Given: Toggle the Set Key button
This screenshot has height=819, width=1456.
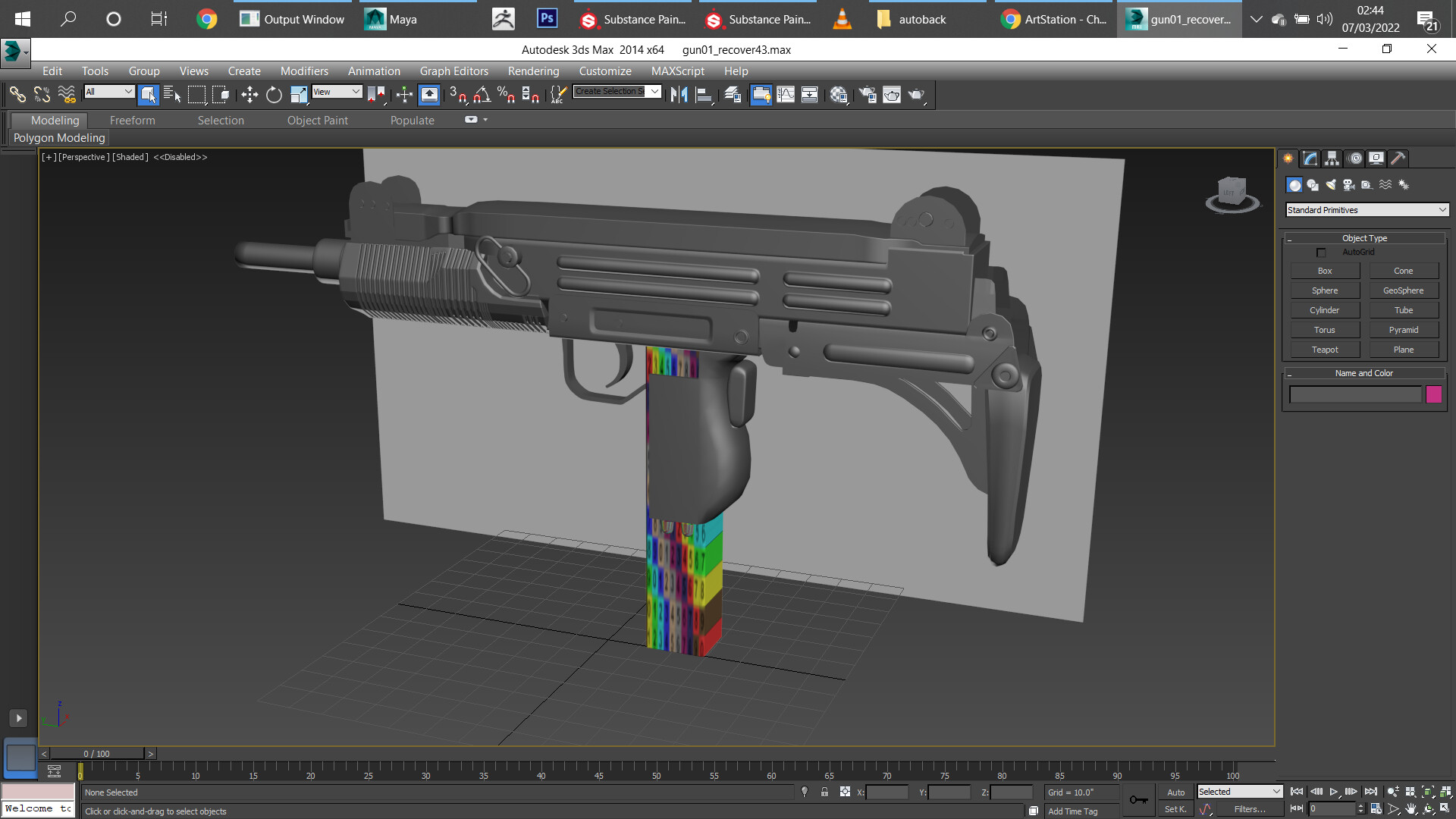Looking at the screenshot, I should click(x=1175, y=809).
